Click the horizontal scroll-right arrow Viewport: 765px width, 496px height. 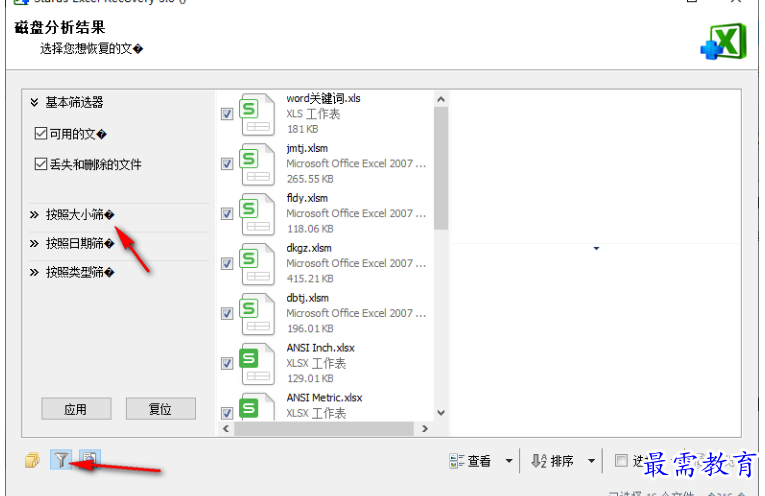pyautogui.click(x=425, y=429)
